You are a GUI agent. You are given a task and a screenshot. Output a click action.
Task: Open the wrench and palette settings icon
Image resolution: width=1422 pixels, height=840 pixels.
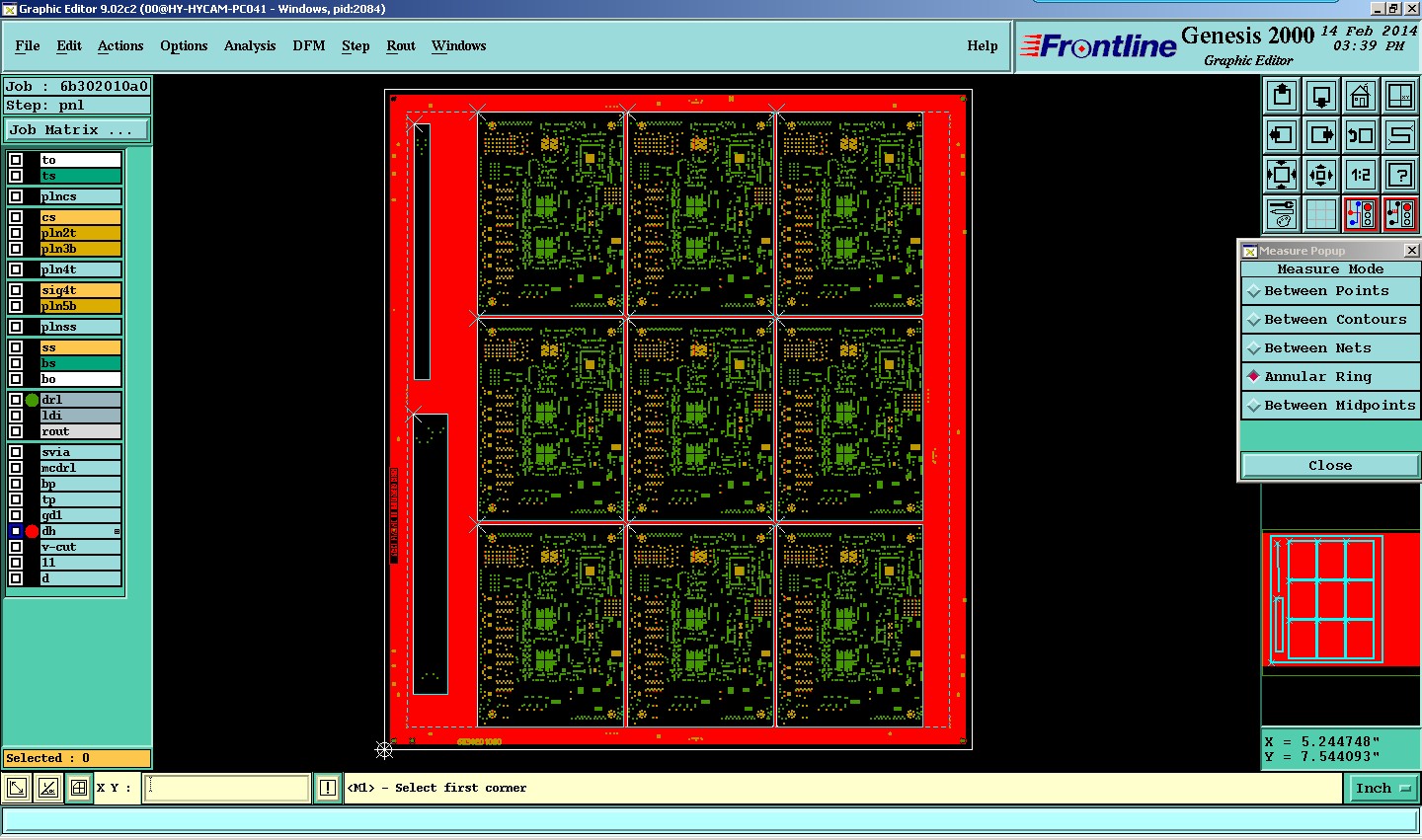(1282, 214)
